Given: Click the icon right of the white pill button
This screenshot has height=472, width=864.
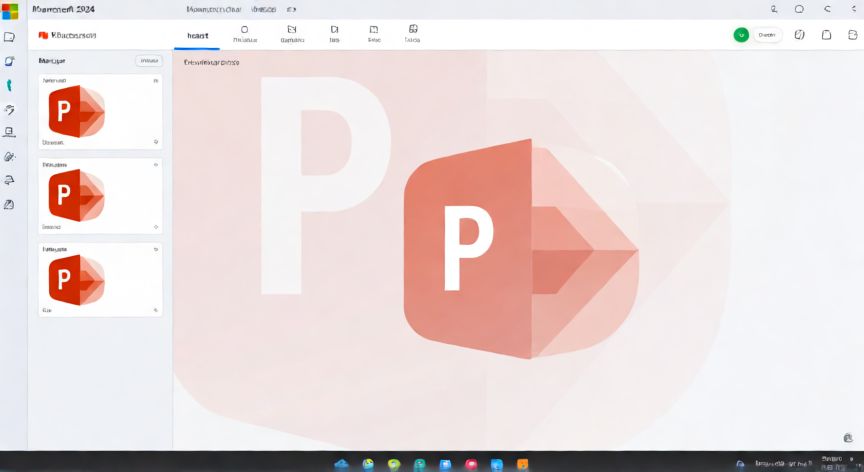Looking at the screenshot, I should (x=799, y=35).
